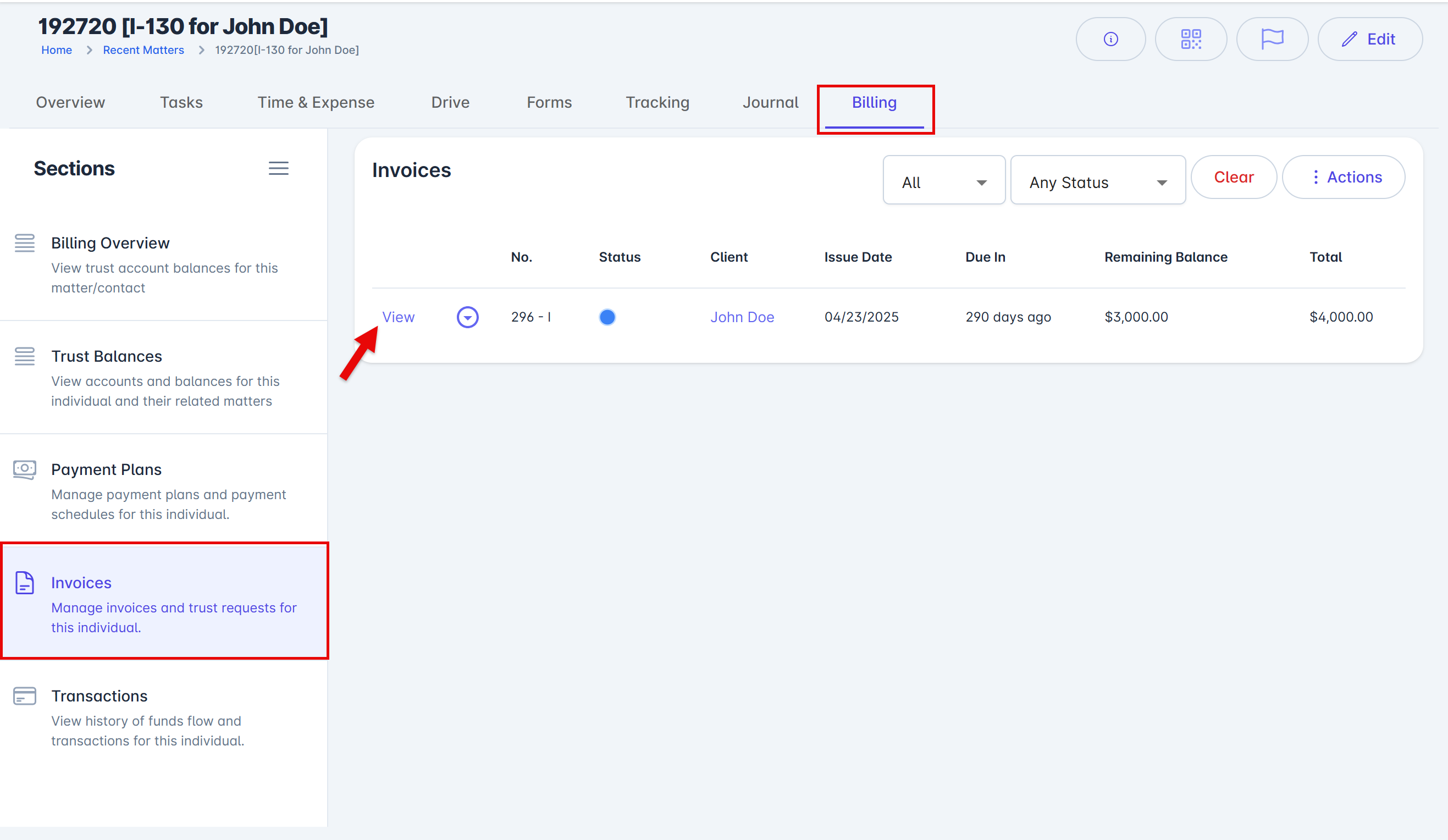
Task: Switch to the Time & Expense tab
Action: coord(316,102)
